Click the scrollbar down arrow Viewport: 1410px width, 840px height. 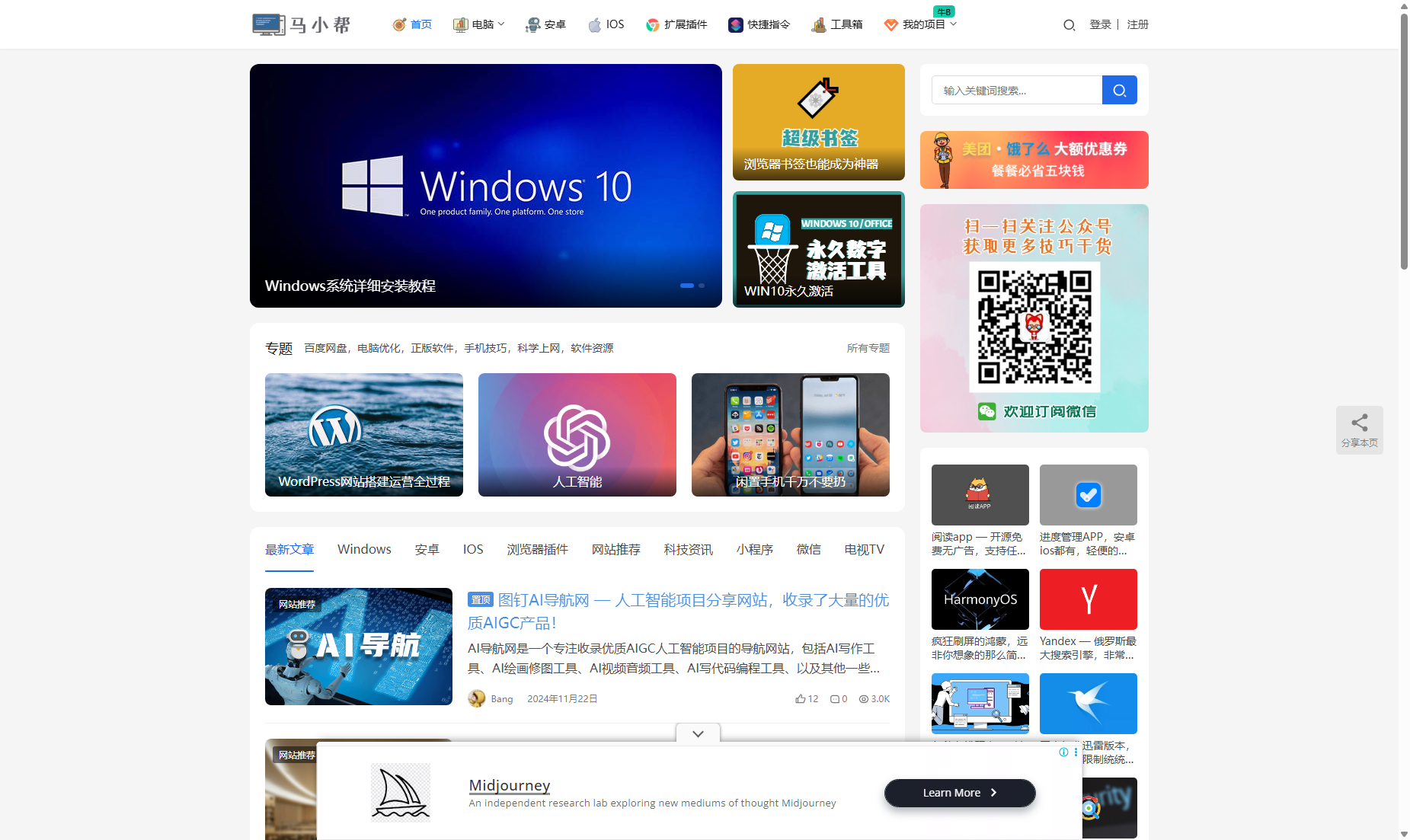point(1404,834)
